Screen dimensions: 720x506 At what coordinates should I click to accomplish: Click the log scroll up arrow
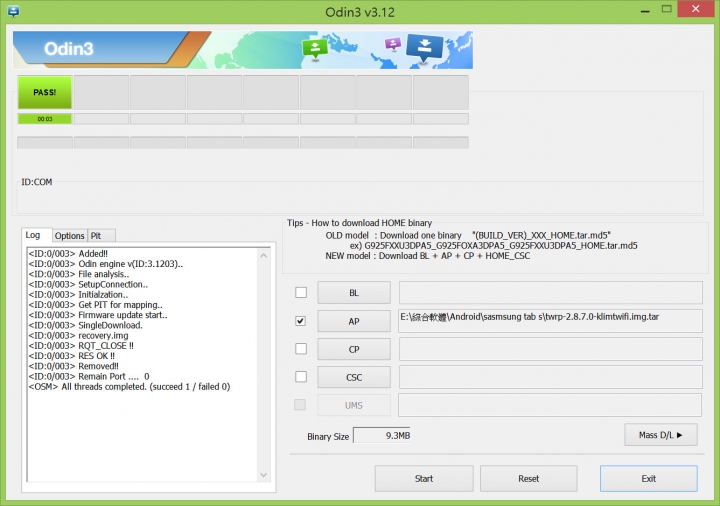pos(264,255)
